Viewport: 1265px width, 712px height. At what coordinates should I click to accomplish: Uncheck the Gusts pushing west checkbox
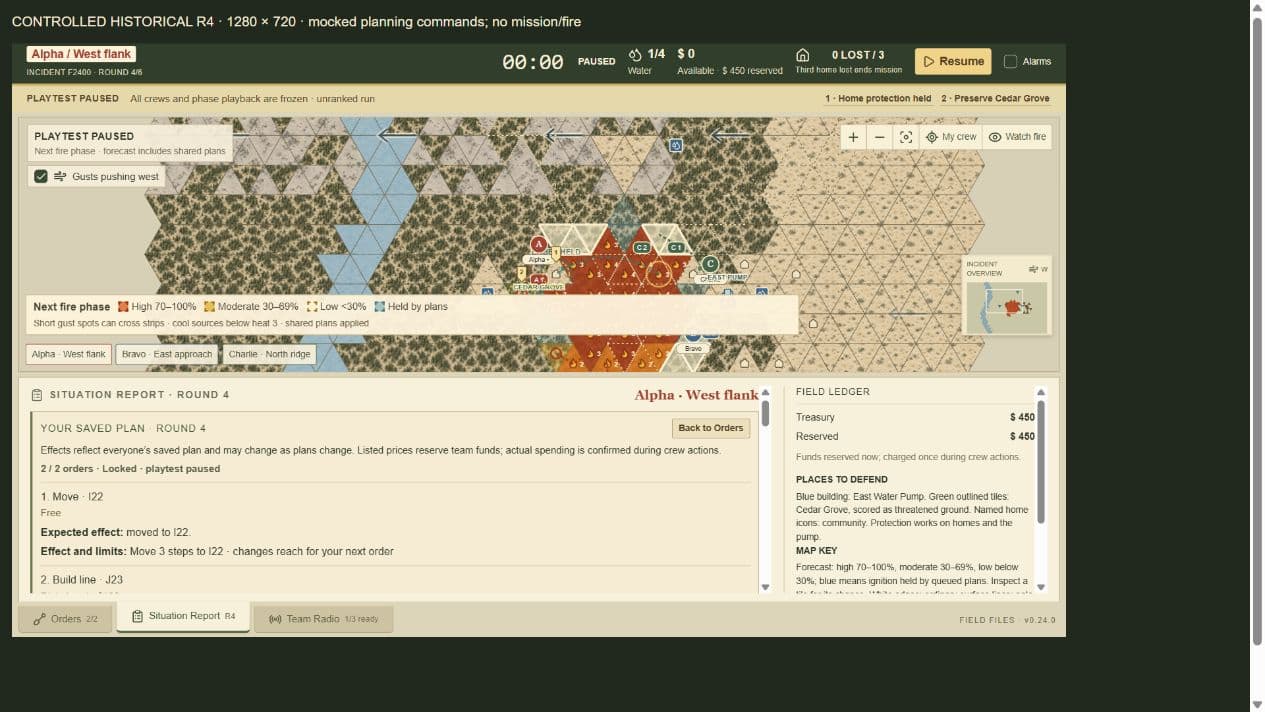(41, 176)
